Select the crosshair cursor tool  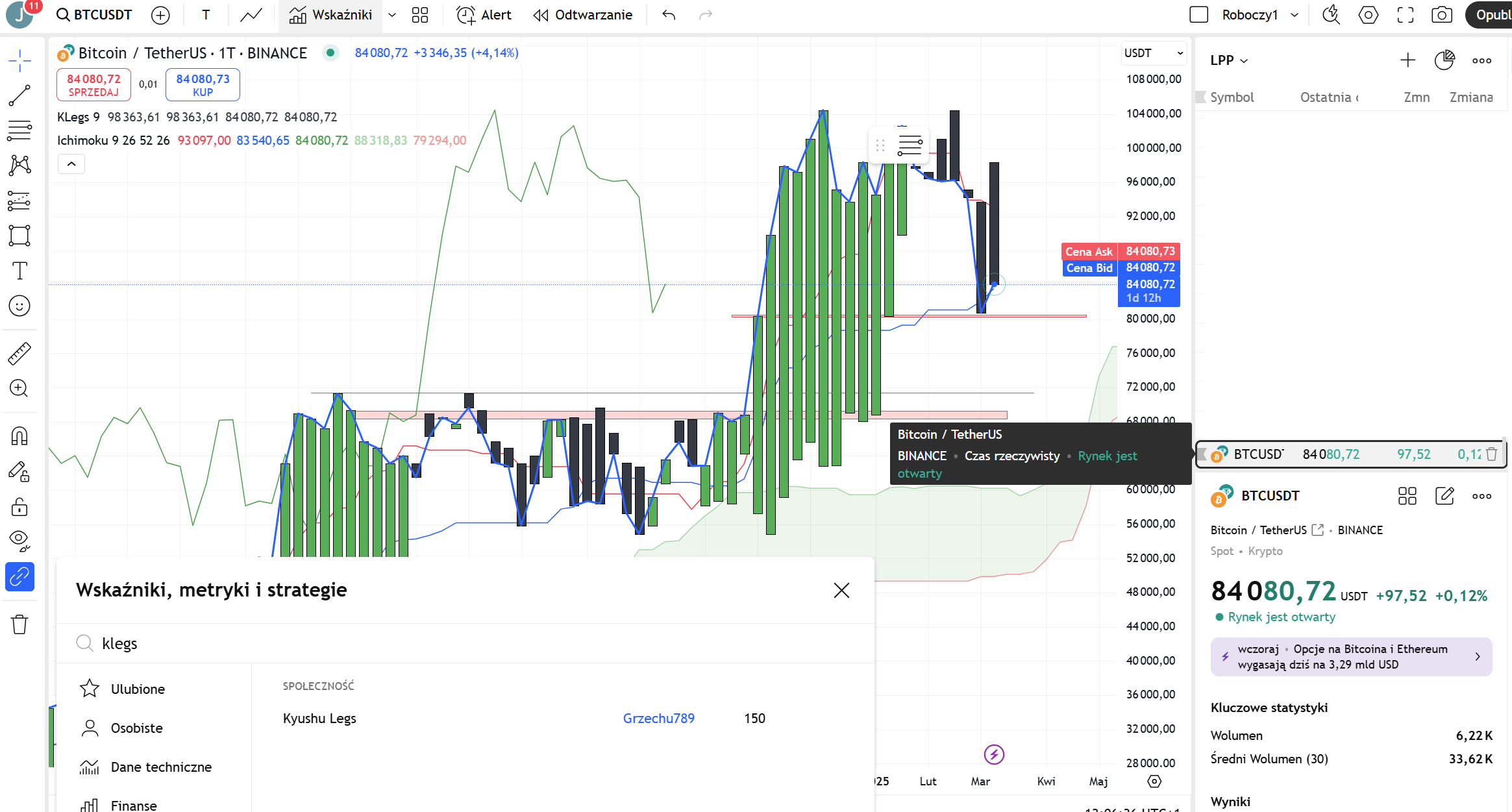(x=19, y=61)
